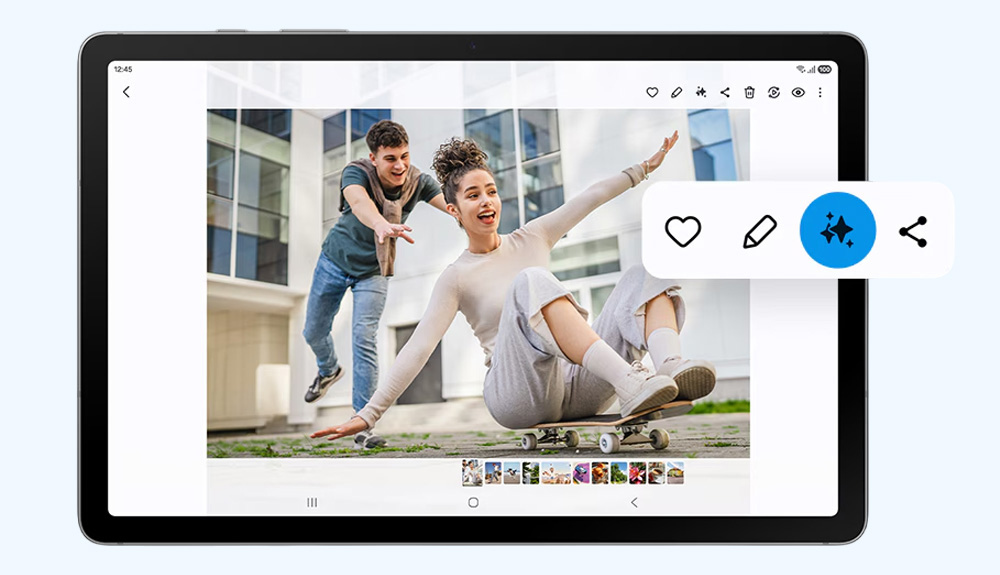Open recent apps with three-lines nav button
The height and width of the screenshot is (575, 1000).
(312, 502)
